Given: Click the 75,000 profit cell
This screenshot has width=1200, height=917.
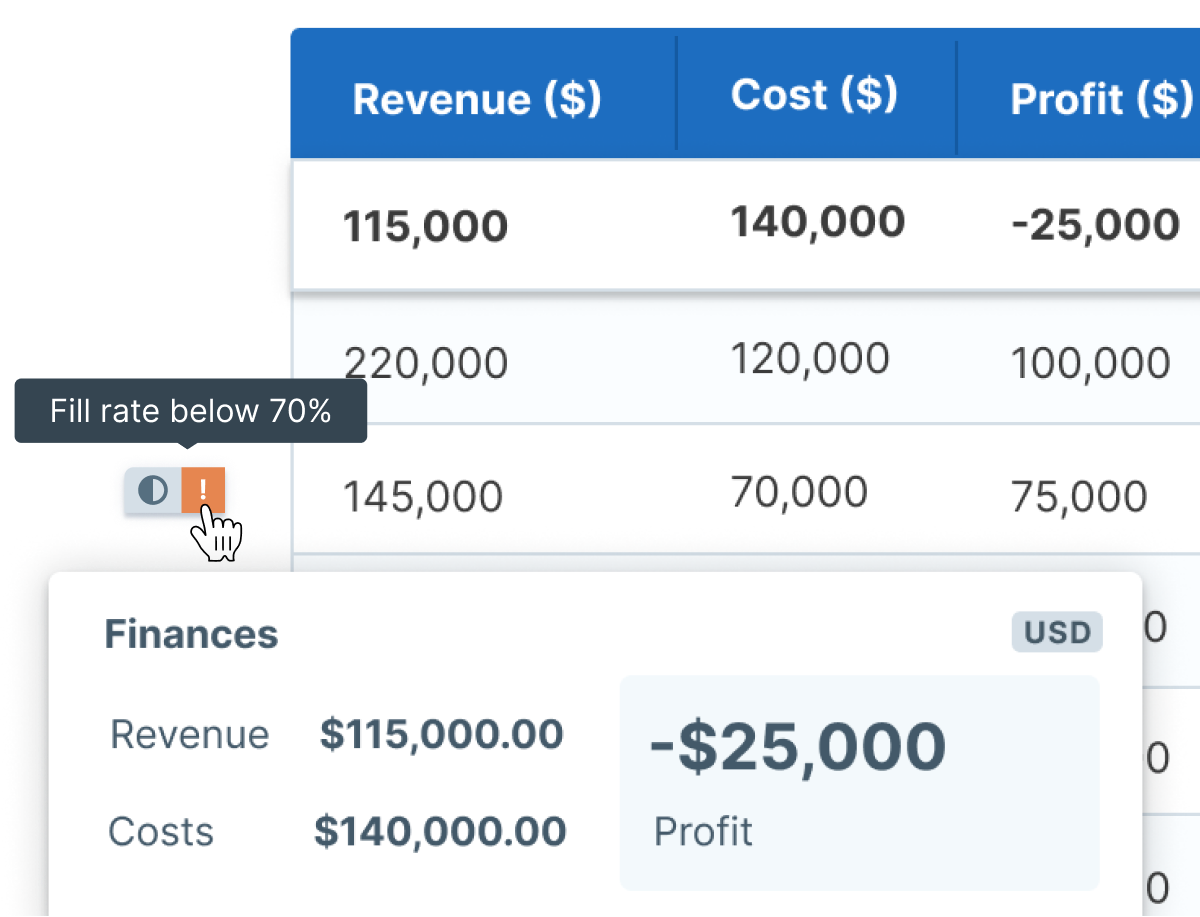Looking at the screenshot, I should click(x=1078, y=496).
